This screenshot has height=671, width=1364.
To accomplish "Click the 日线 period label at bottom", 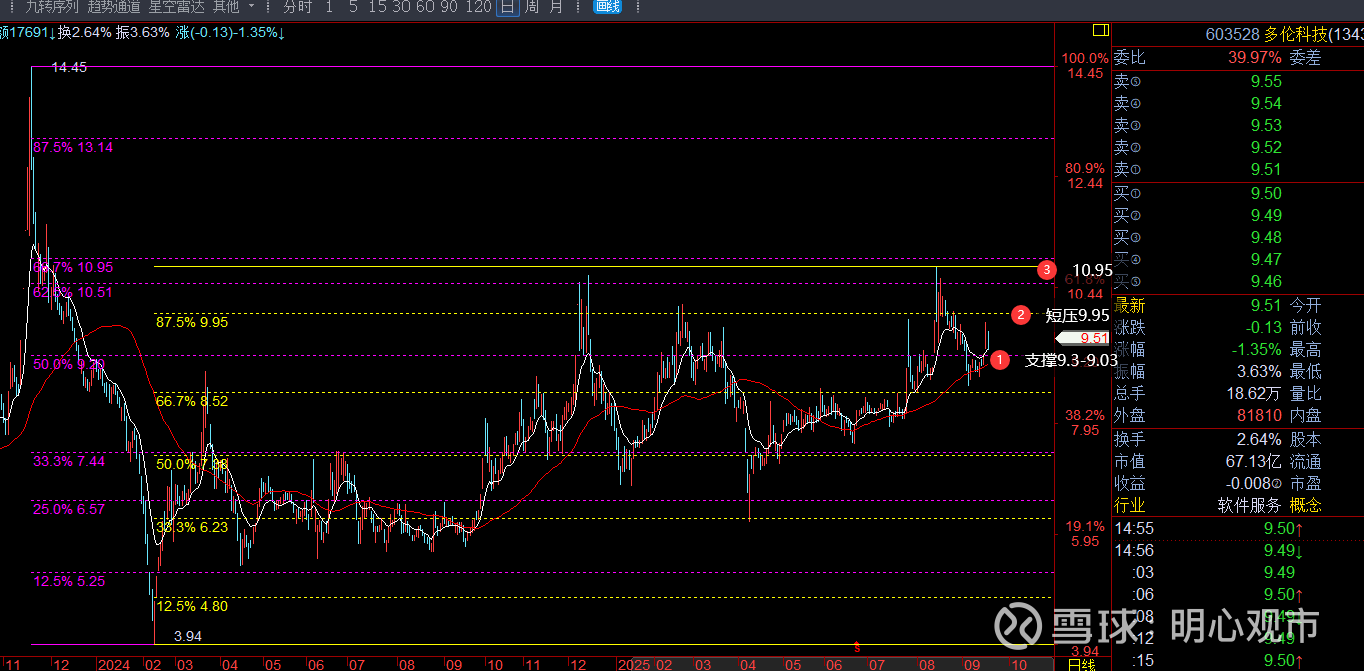I will (x=1081, y=664).
